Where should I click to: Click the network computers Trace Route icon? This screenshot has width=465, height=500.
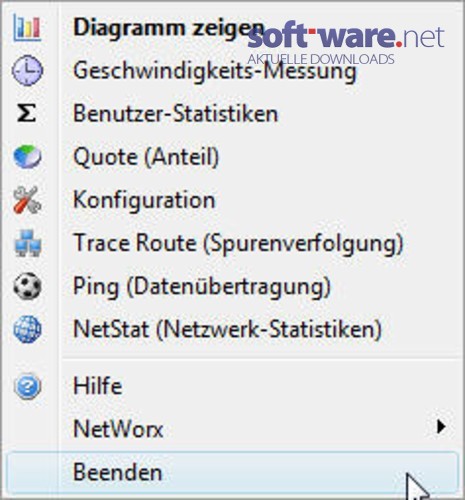tap(28, 243)
